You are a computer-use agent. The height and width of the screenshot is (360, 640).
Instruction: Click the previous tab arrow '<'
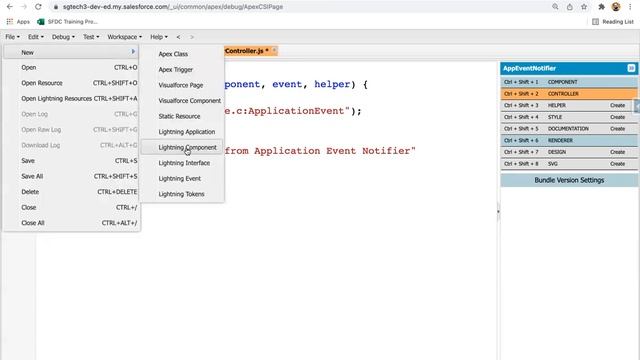(x=178, y=37)
